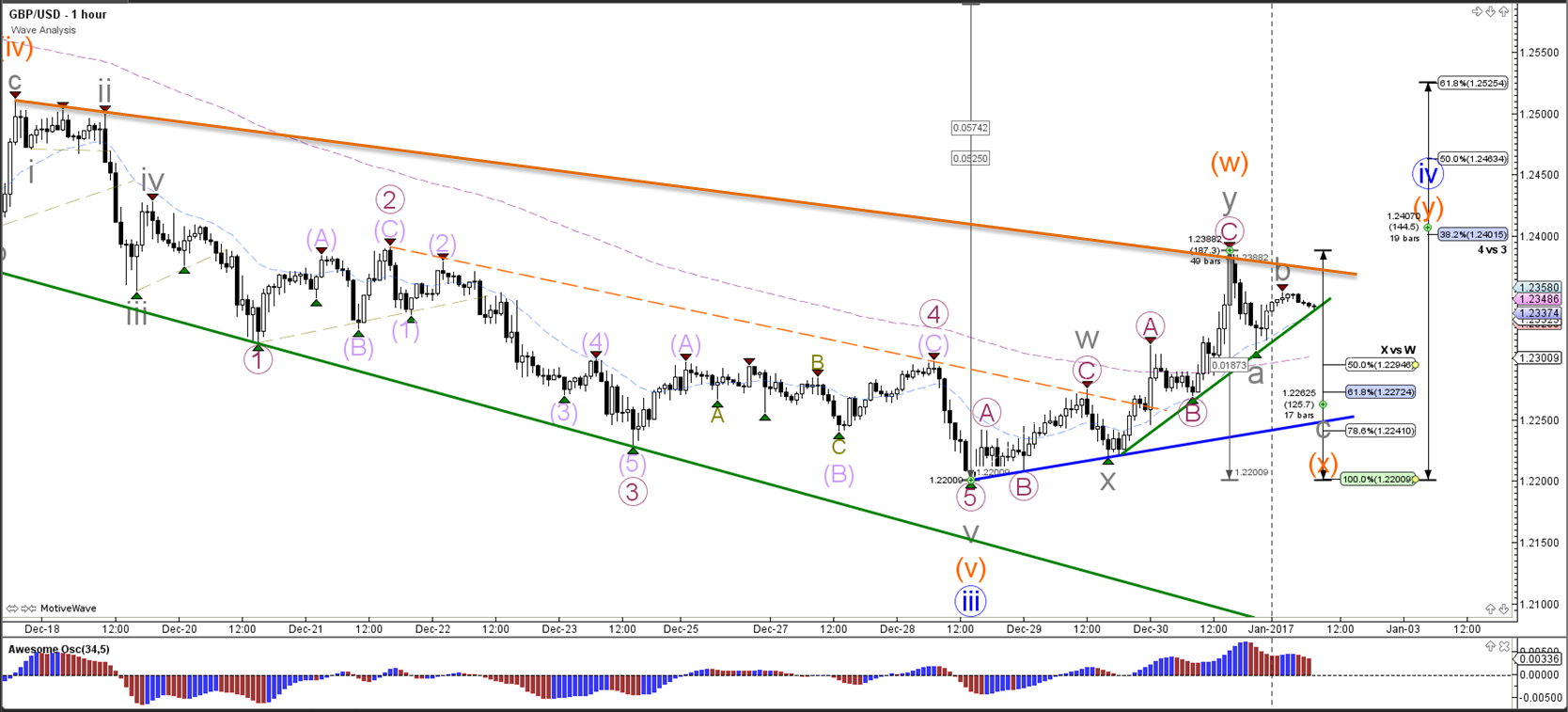
Task: Select the gray X wave label
Action: coord(1108,482)
